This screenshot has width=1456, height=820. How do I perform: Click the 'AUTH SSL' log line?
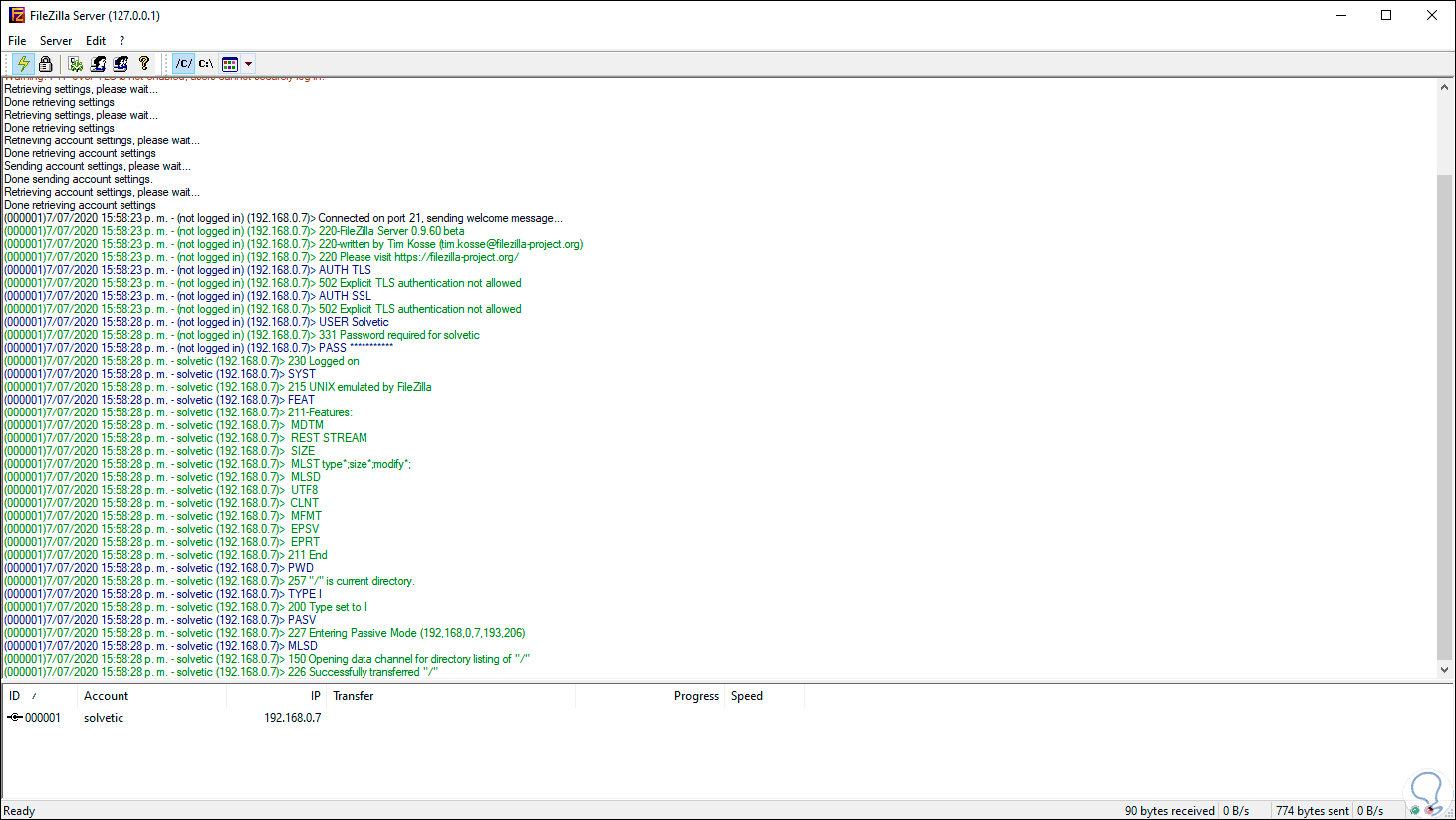pos(188,296)
